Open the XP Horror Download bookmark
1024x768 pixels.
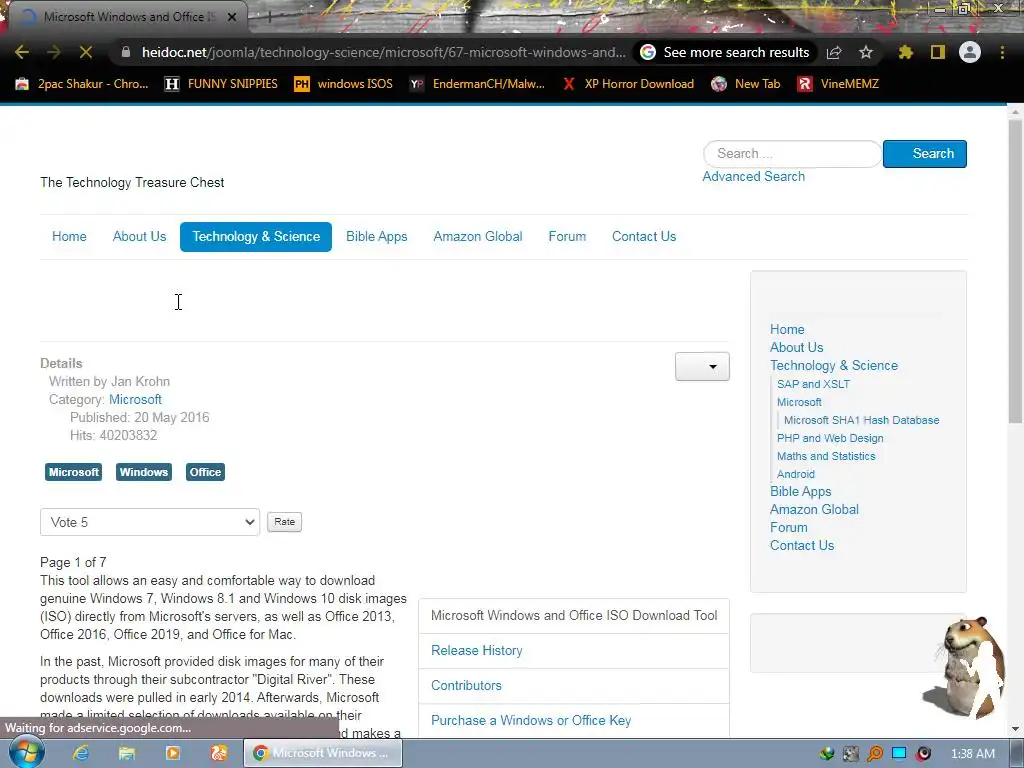[628, 84]
